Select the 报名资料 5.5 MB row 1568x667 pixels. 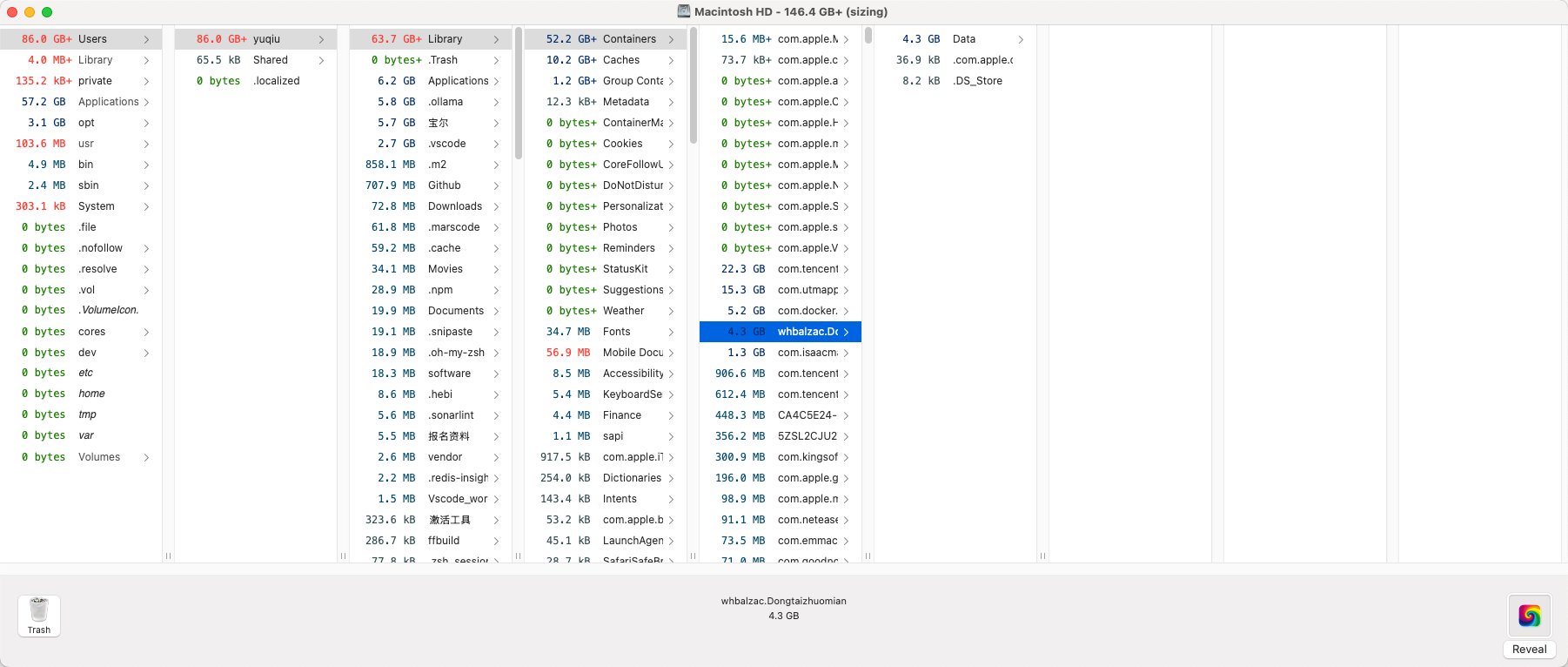(x=431, y=436)
